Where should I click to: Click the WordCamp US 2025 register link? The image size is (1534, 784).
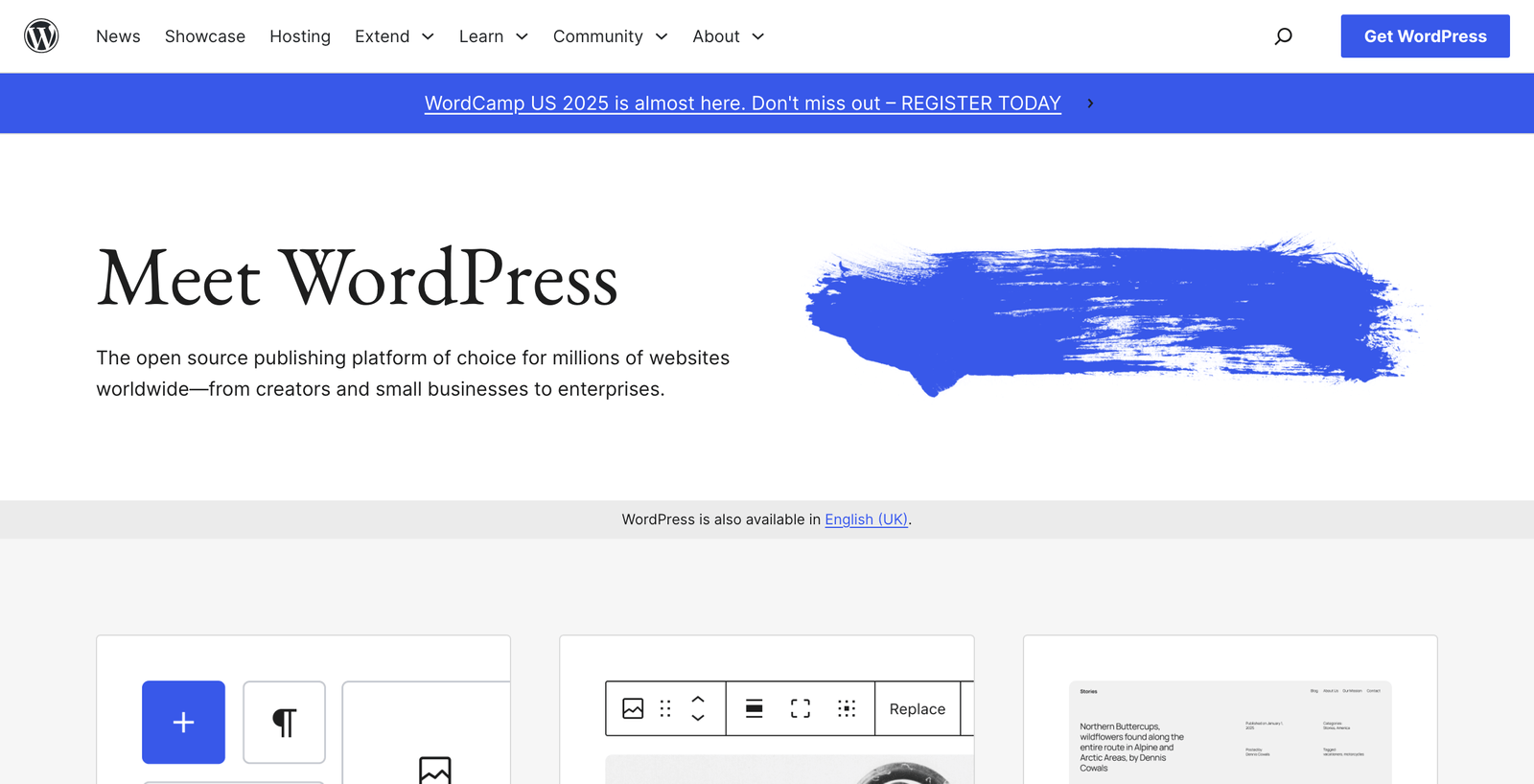(x=743, y=104)
